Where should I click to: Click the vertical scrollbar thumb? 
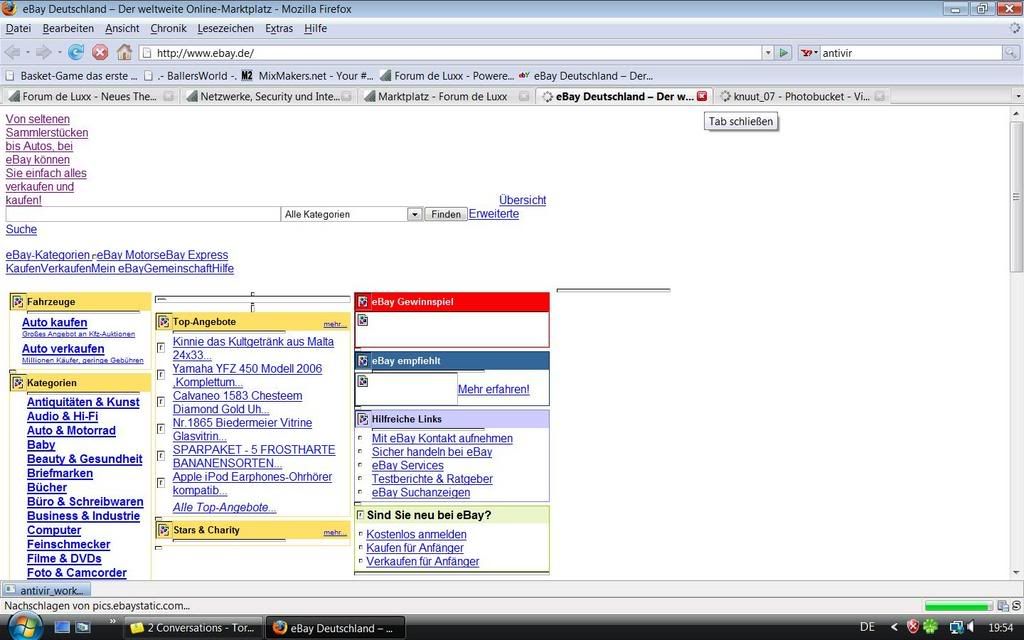click(x=1017, y=196)
